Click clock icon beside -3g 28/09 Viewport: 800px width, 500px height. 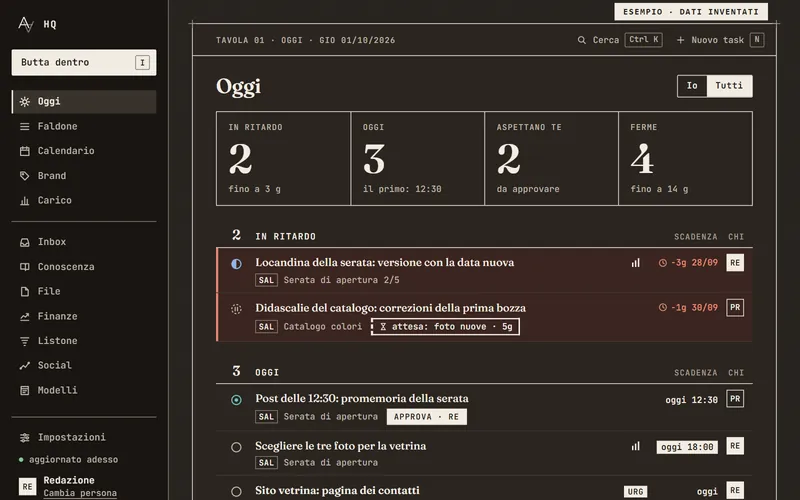pyautogui.click(x=663, y=263)
